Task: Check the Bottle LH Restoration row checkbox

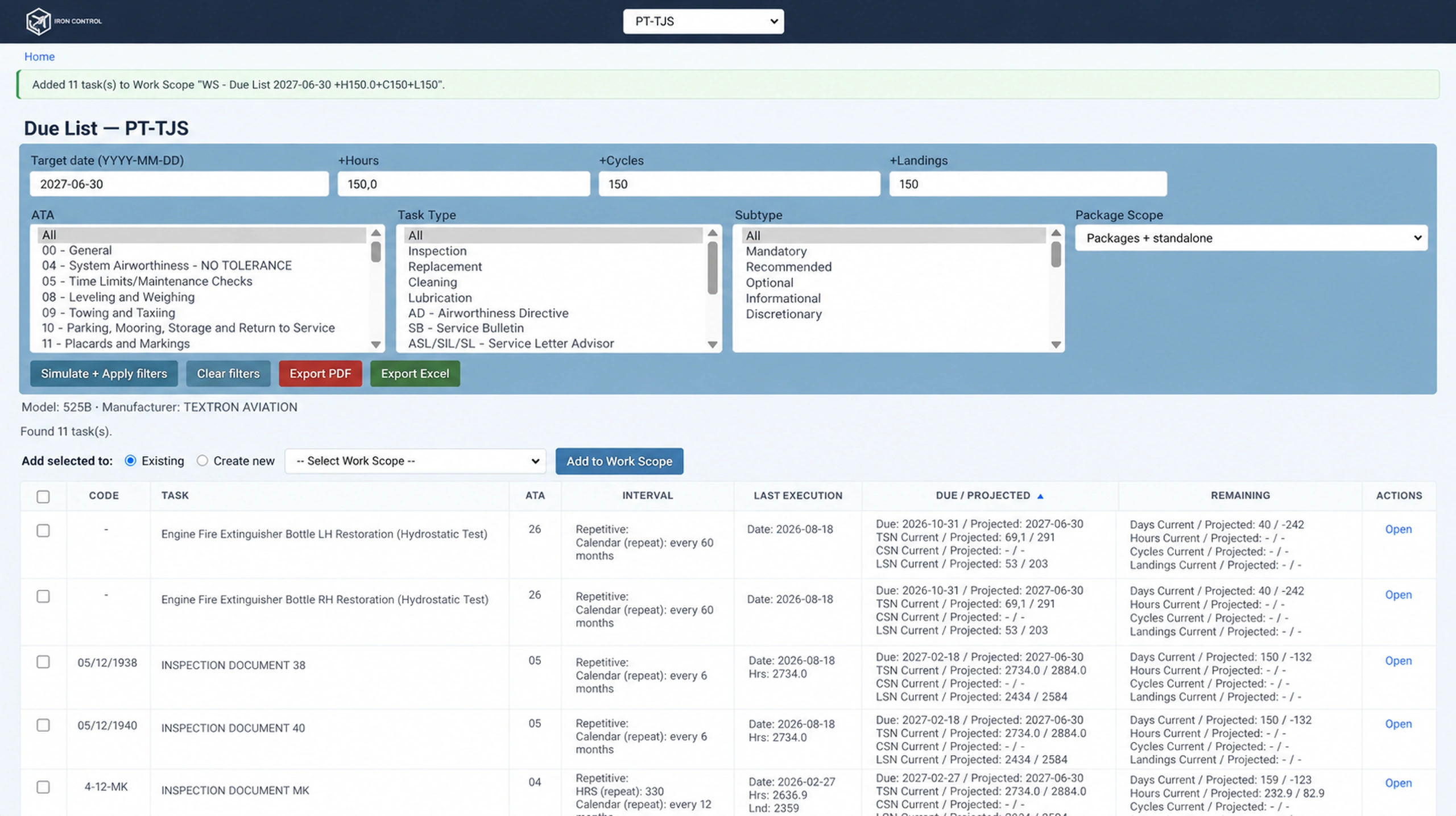Action: 43,531
